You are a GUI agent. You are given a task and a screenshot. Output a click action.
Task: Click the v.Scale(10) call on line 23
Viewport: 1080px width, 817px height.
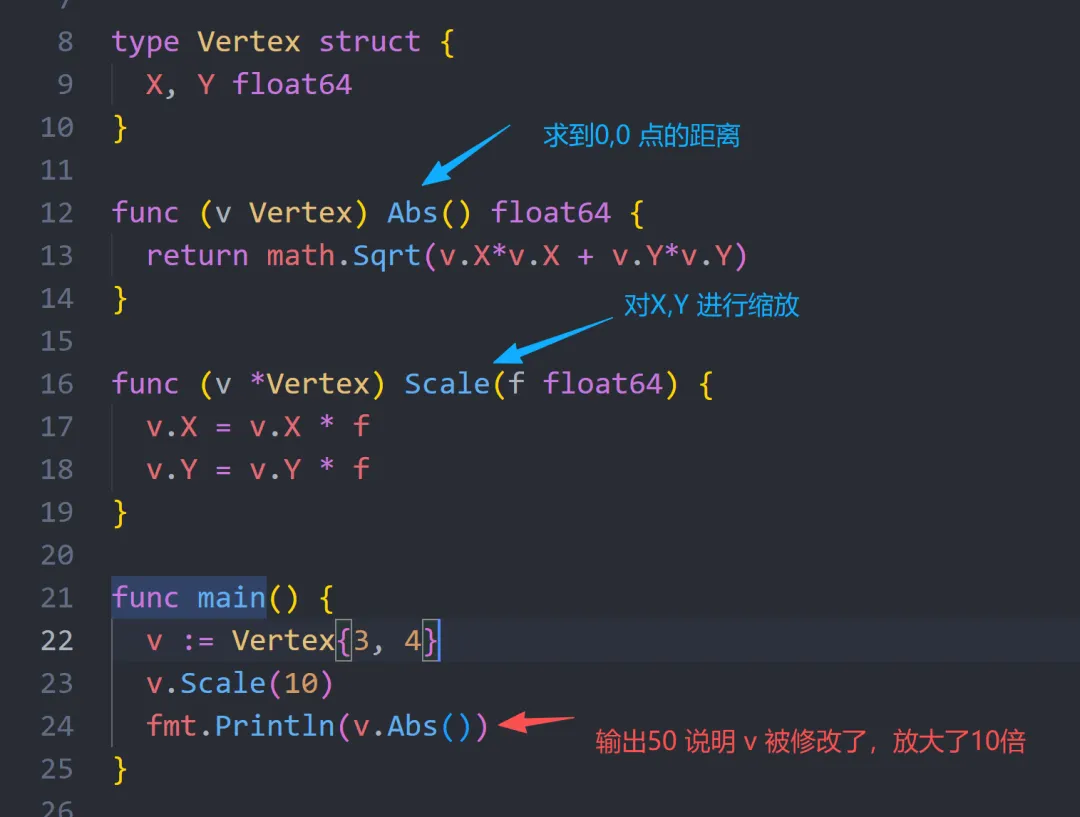[240, 683]
